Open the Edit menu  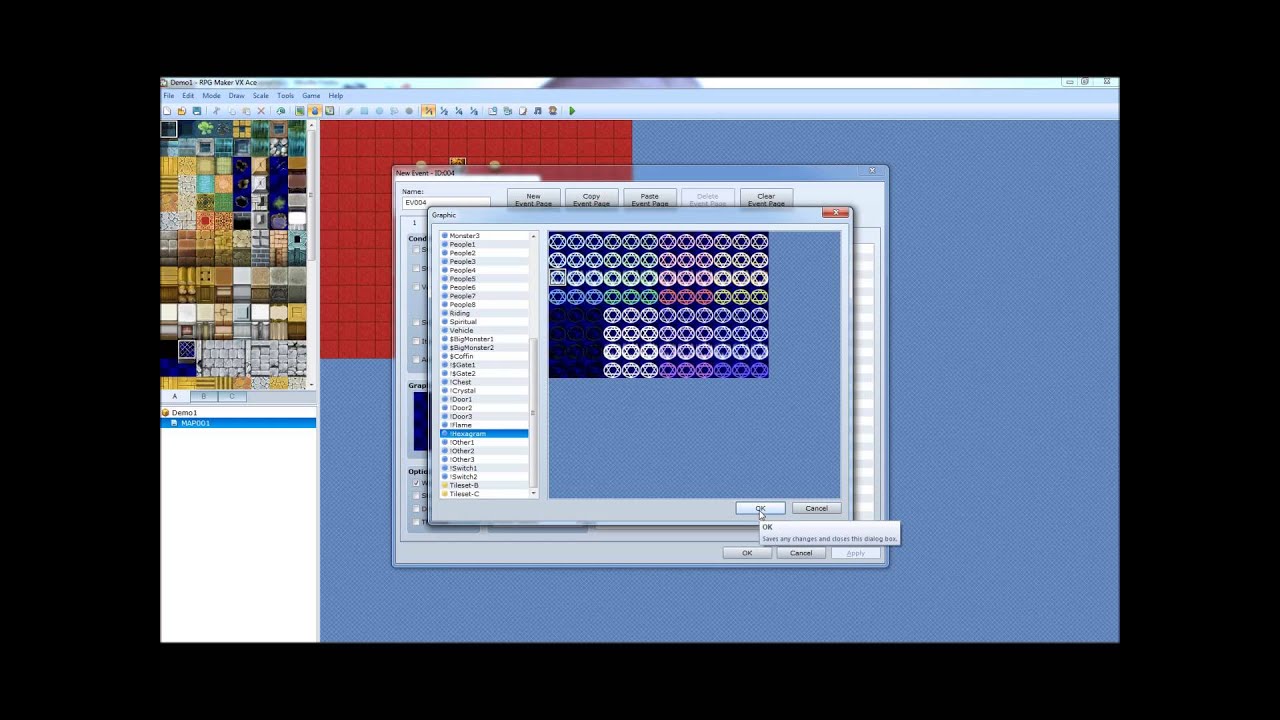point(188,96)
